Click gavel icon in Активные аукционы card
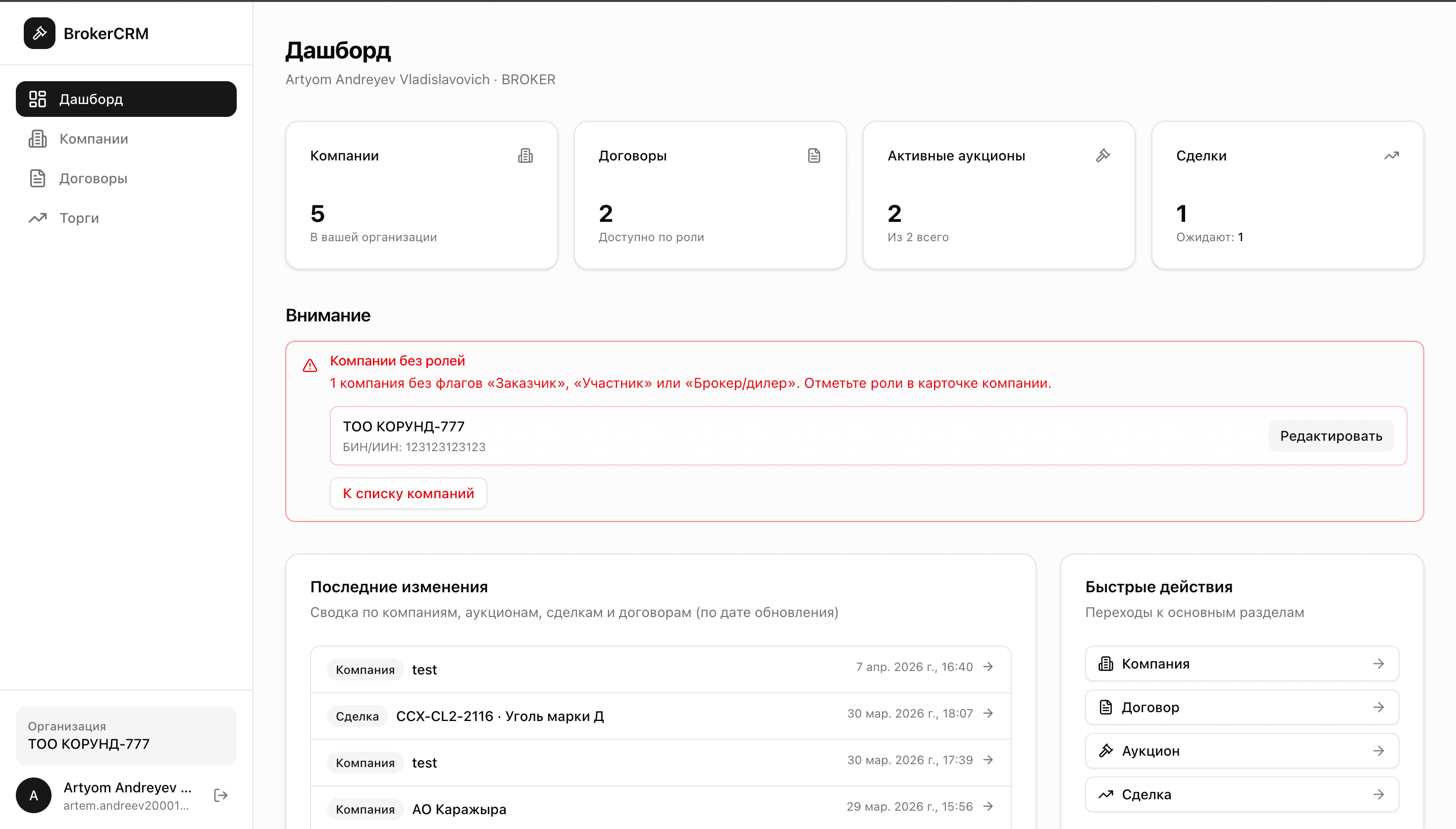The height and width of the screenshot is (829, 1456). click(x=1102, y=155)
